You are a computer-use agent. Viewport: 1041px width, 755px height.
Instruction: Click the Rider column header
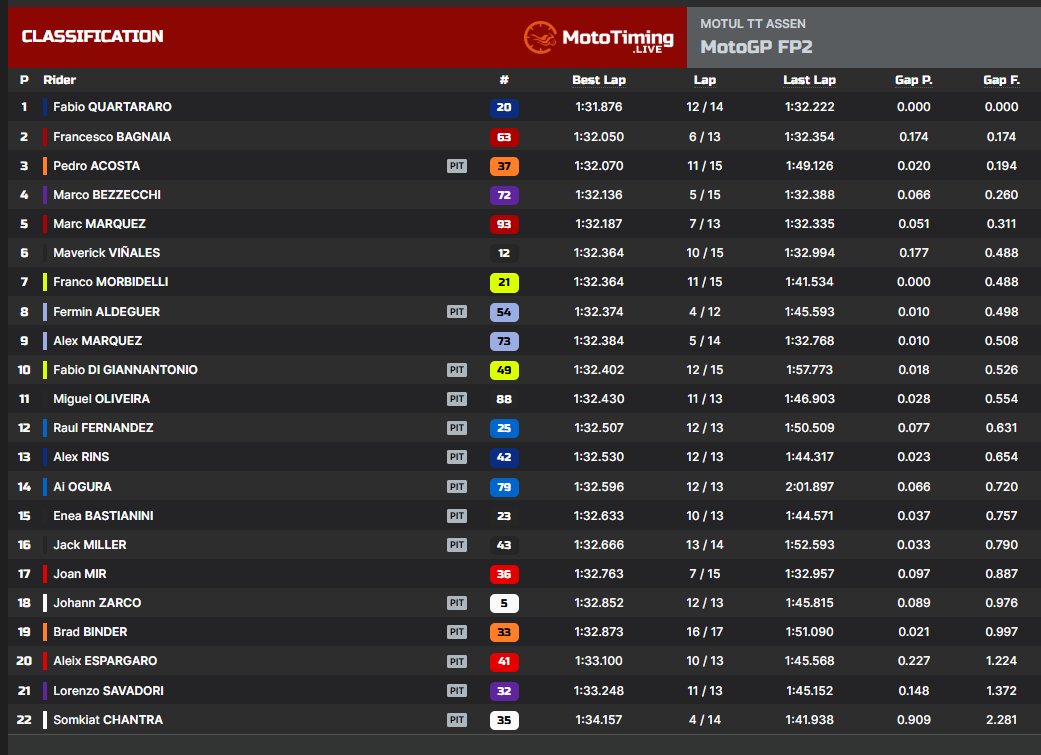pyautogui.click(x=60, y=80)
